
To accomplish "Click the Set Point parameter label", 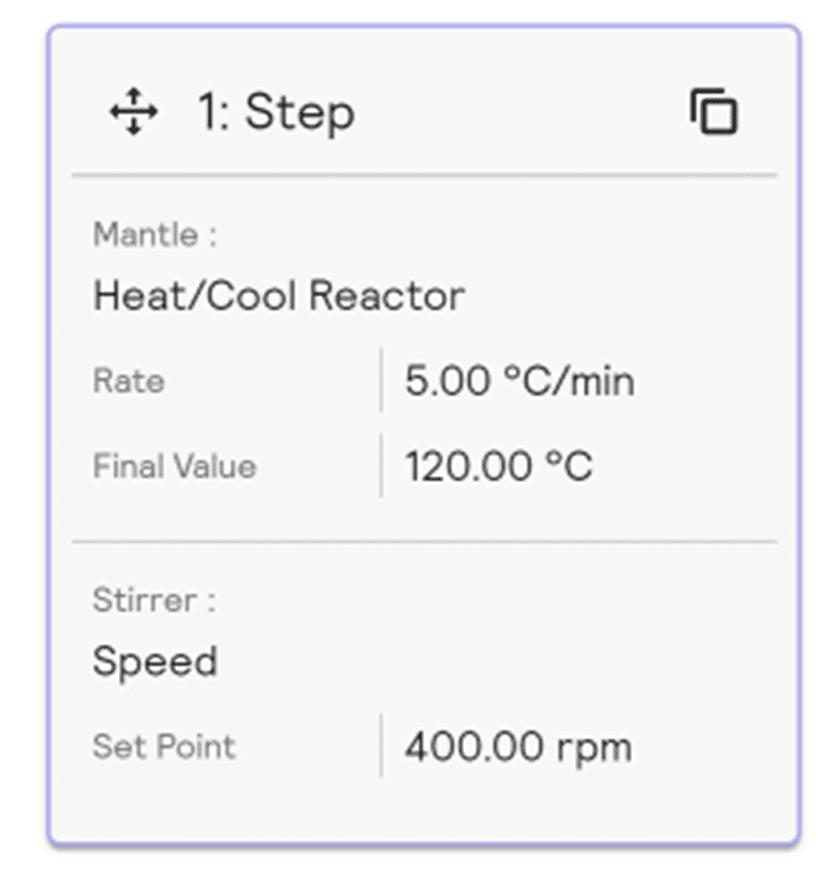I will 164,746.
